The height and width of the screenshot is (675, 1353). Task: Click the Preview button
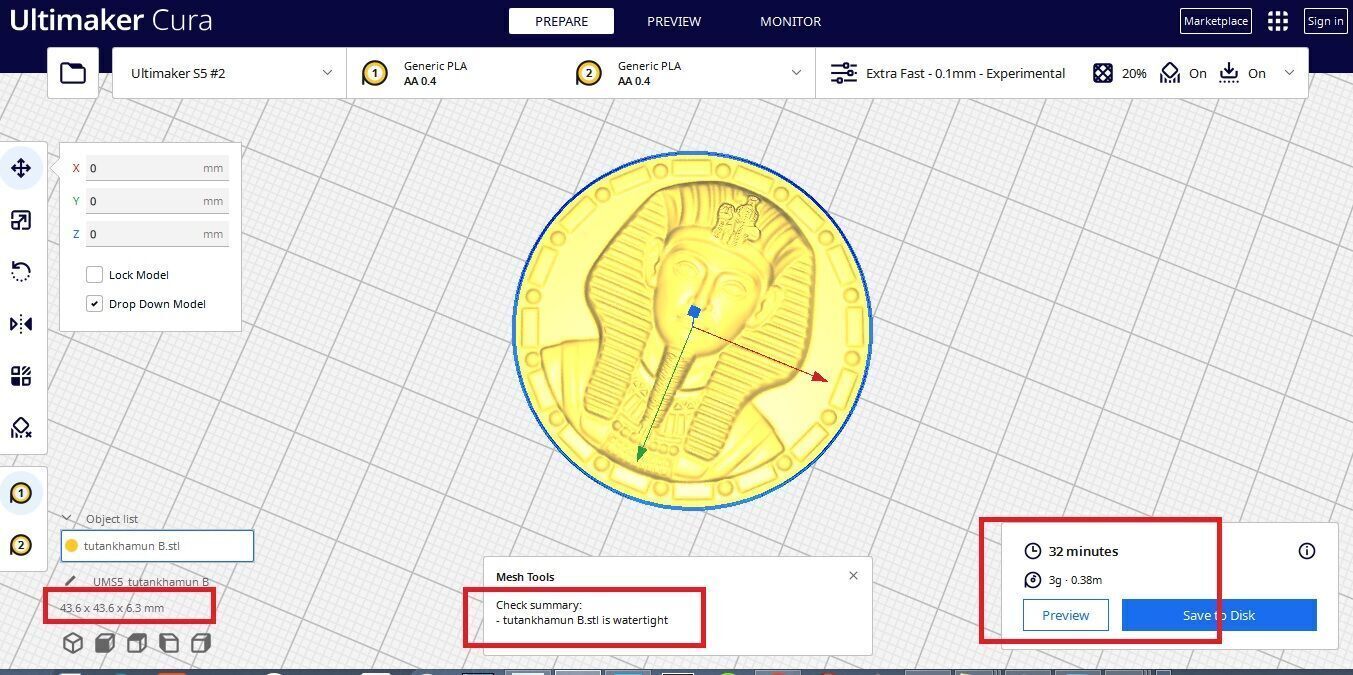click(1066, 615)
